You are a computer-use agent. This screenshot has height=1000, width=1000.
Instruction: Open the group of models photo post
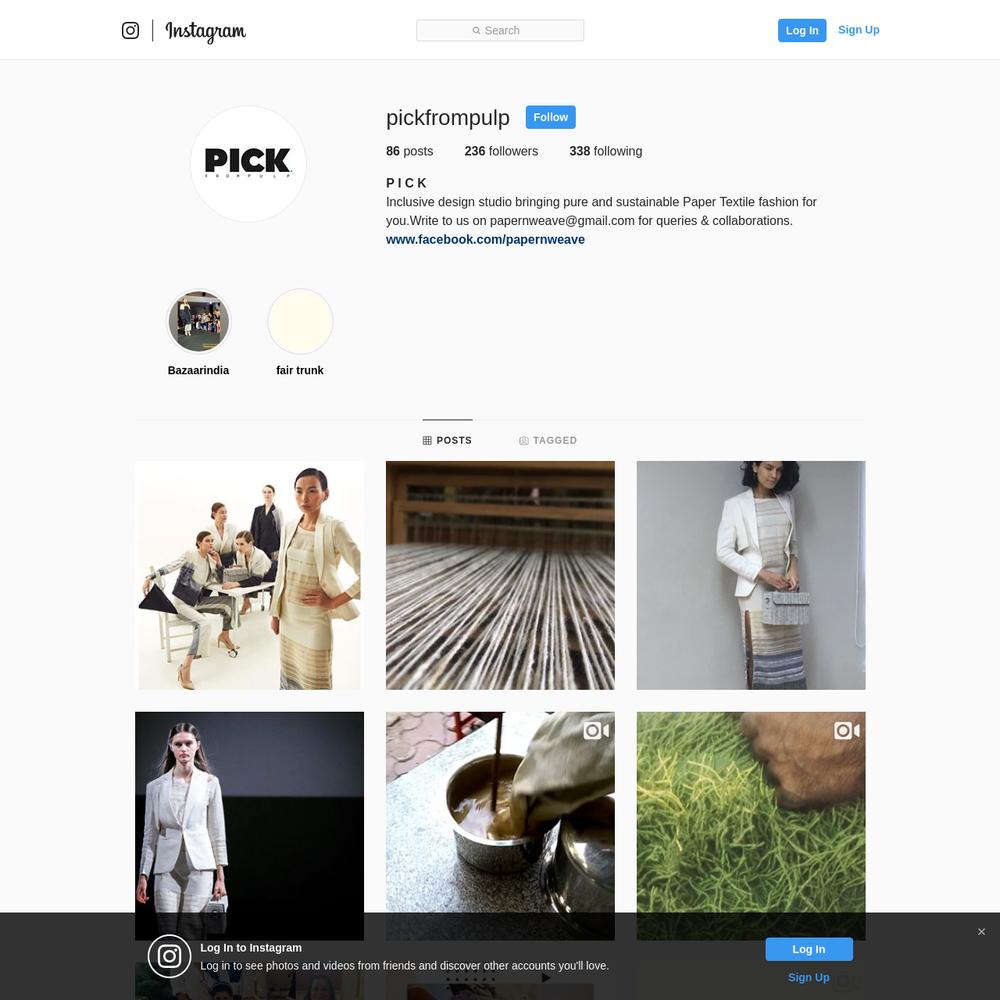pos(249,575)
